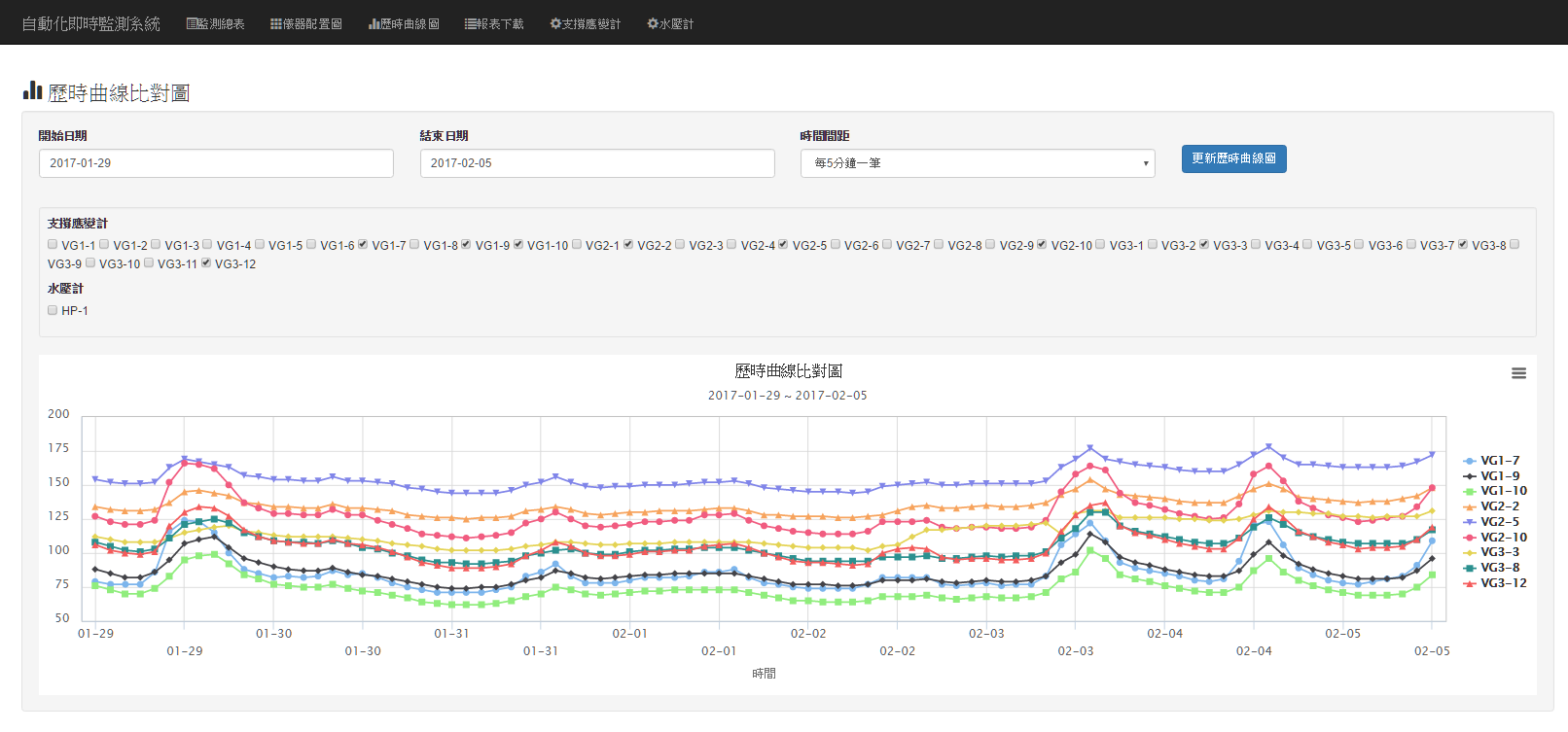The height and width of the screenshot is (732, 1568).
Task: Enable VG1-4 checkbox
Action: 207,245
